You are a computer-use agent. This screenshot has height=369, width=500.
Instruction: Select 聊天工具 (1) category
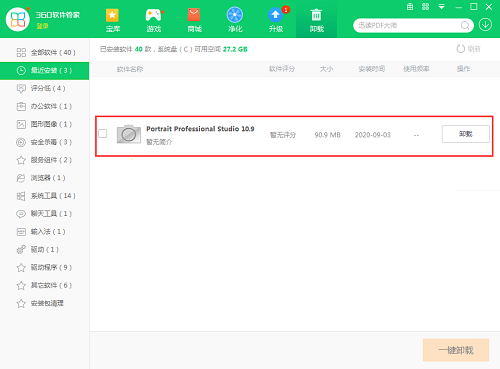[x=45, y=214]
